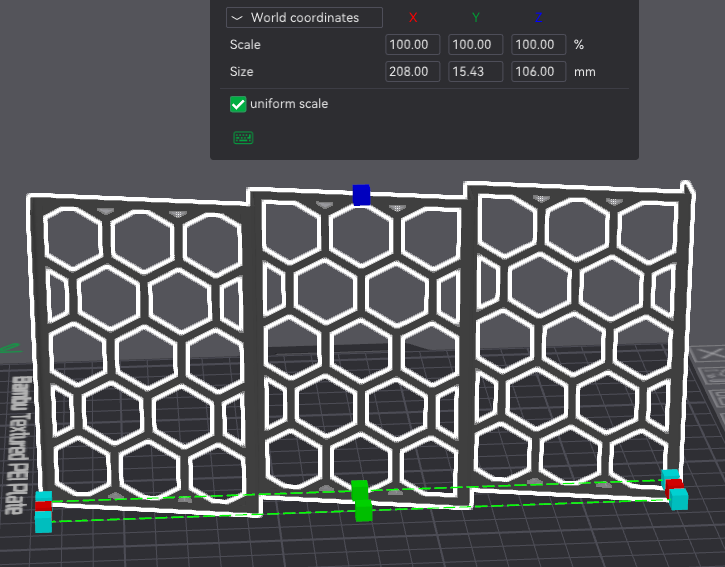Grab the blue Z-axis scale handle
The image size is (725, 567).
[362, 195]
